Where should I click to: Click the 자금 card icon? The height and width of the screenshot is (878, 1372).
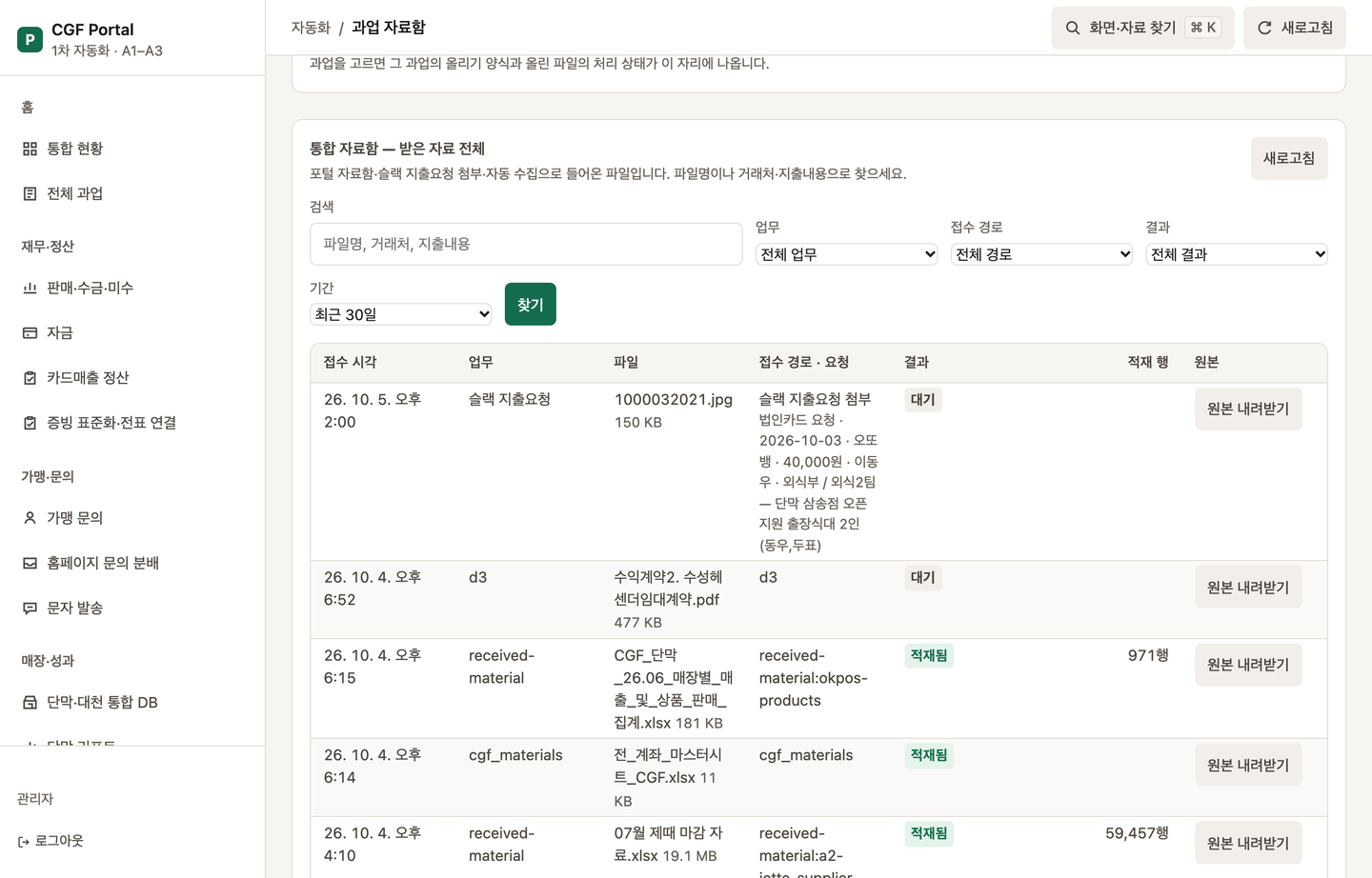30,332
